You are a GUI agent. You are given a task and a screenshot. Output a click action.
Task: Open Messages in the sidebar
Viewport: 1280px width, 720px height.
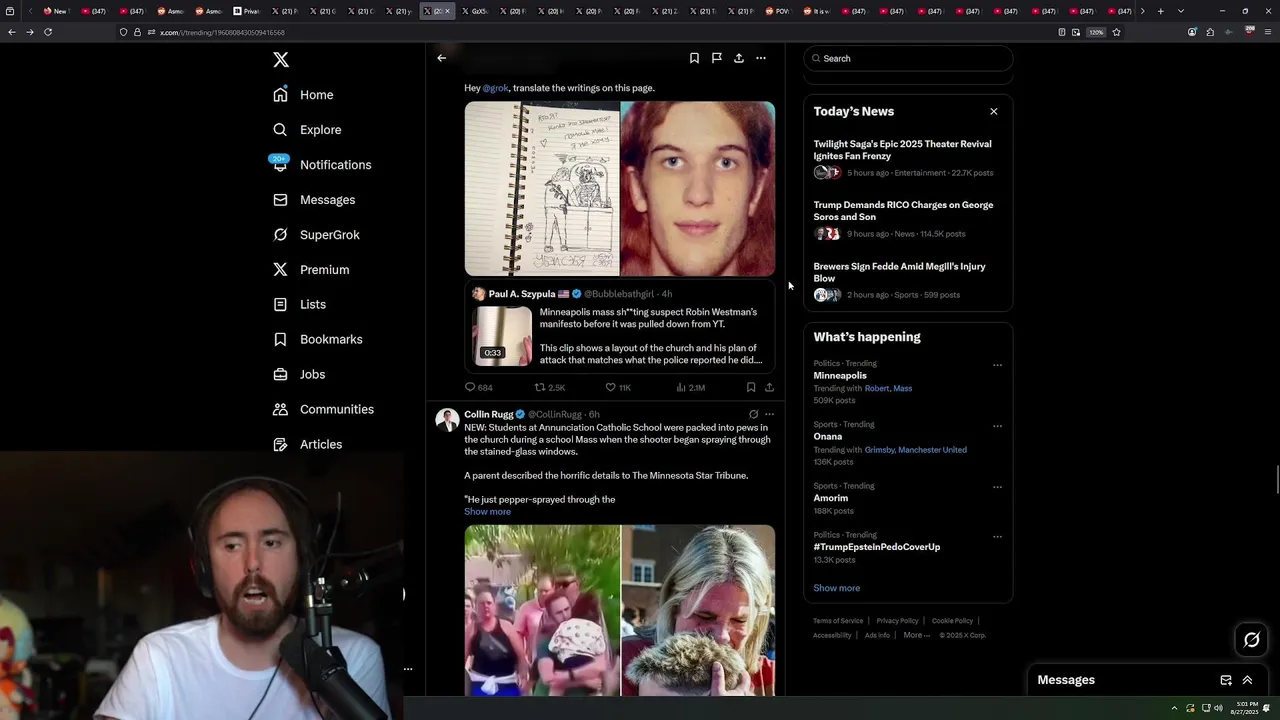click(314, 200)
